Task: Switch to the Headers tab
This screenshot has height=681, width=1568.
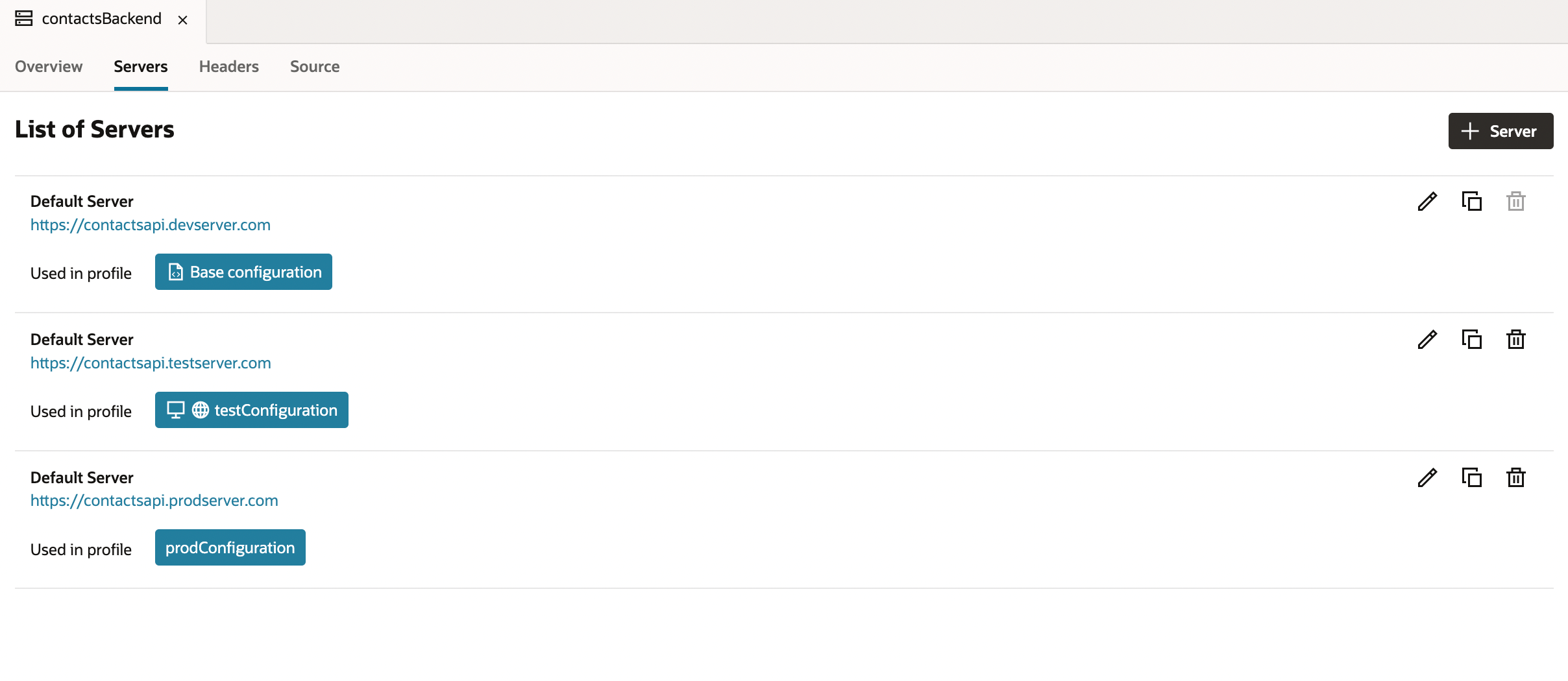Action: (228, 67)
